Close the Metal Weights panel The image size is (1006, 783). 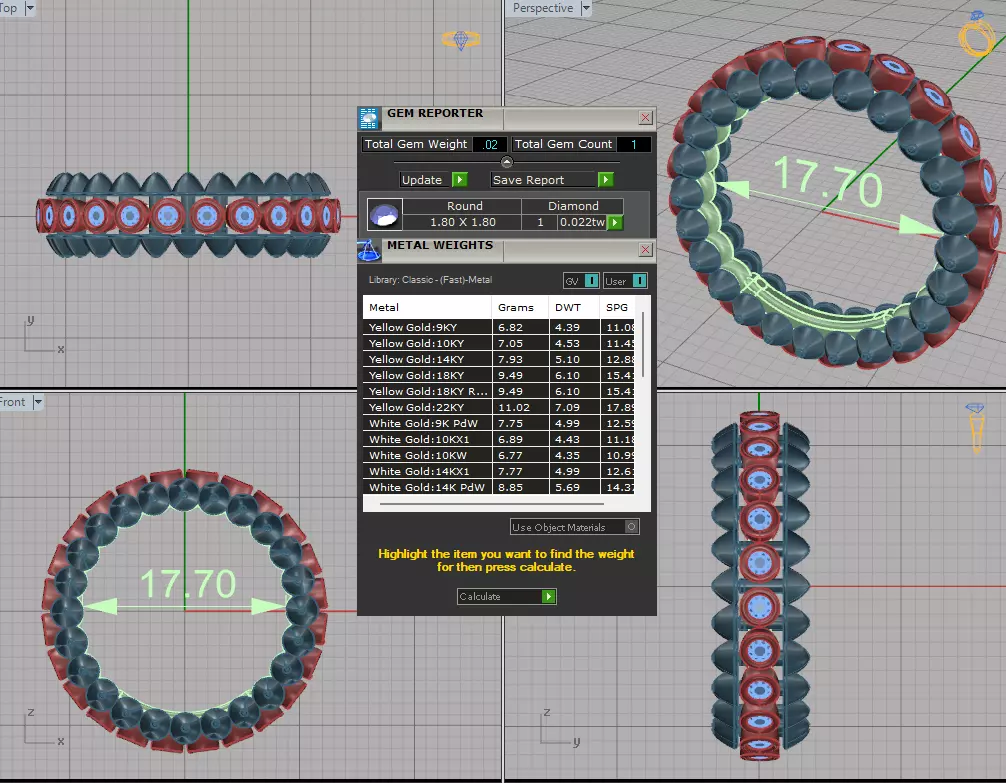645,250
